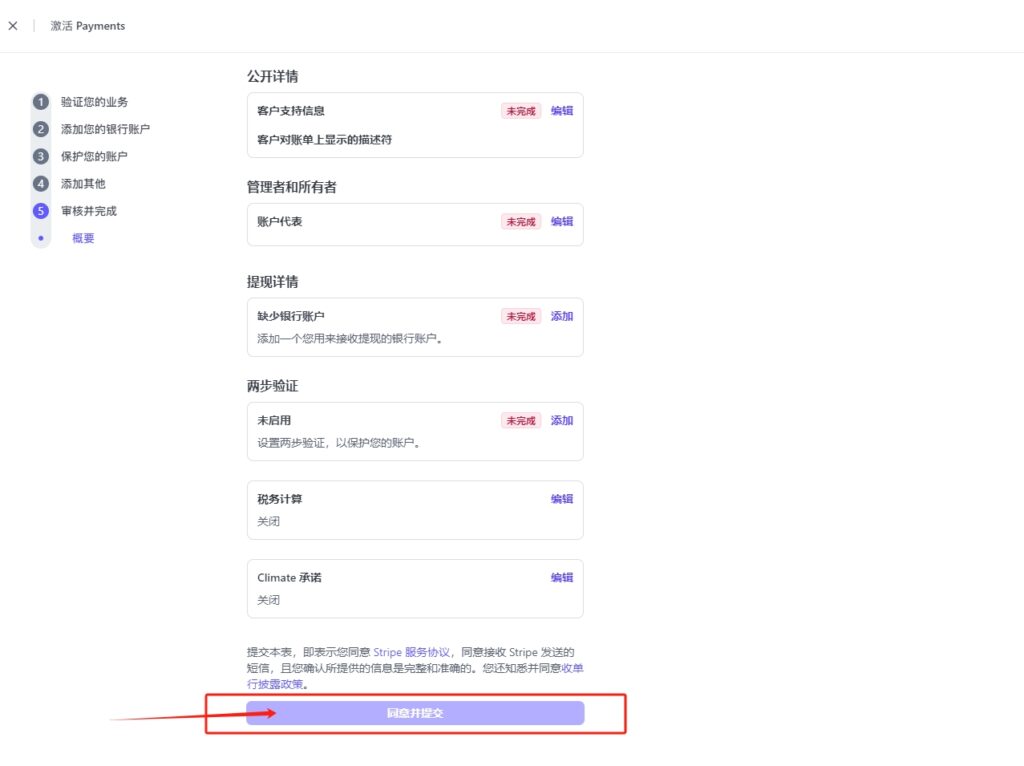Select step 2 number icon 添加您的银行账户
Viewport: 1024px width, 766px height.
pyautogui.click(x=40, y=129)
